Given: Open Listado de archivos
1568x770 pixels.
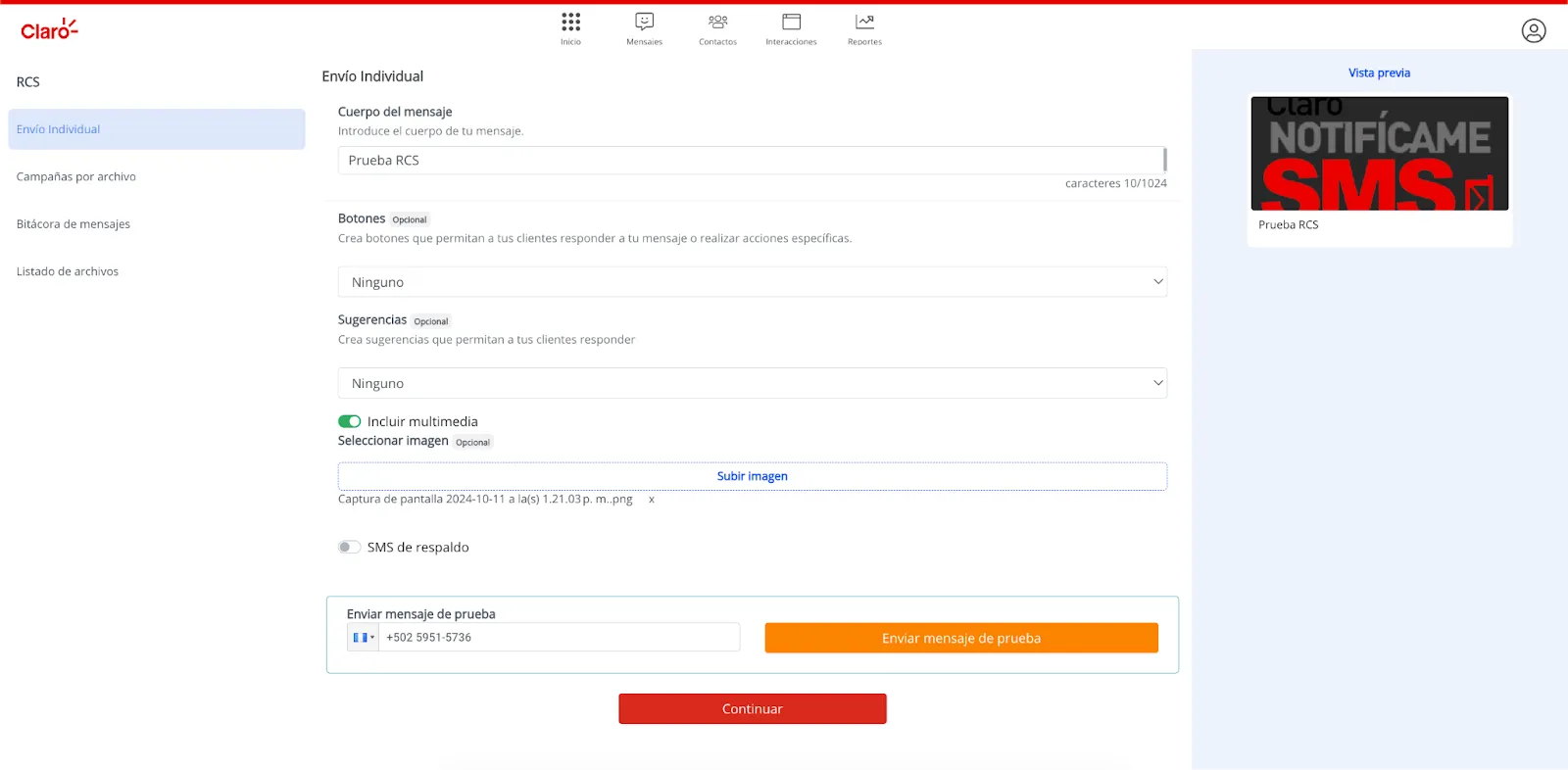Looking at the screenshot, I should coord(68,272).
